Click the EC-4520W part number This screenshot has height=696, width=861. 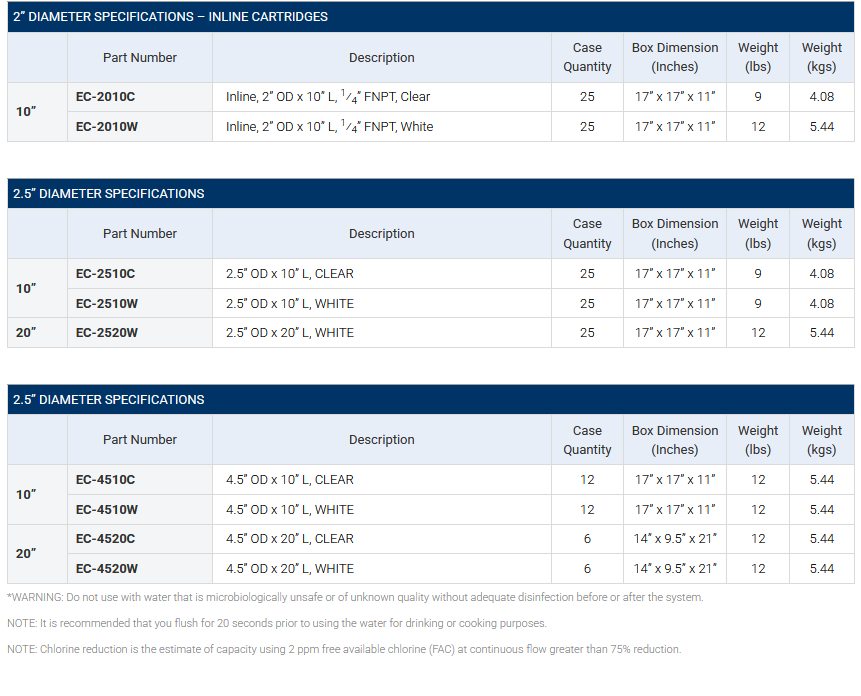click(106, 569)
